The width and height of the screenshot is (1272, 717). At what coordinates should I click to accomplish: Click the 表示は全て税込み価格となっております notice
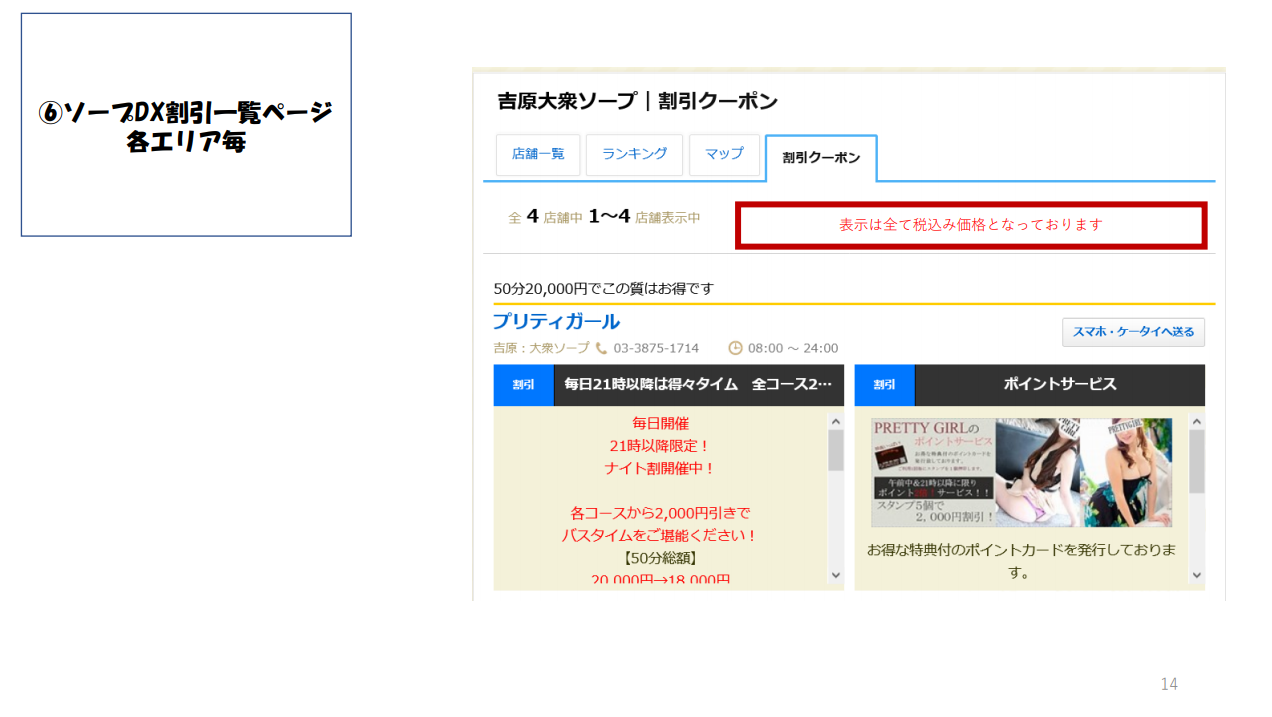[x=971, y=225]
